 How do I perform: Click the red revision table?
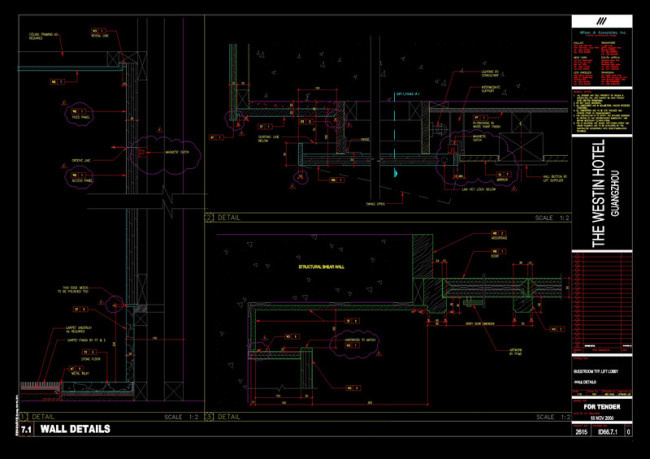(601, 302)
